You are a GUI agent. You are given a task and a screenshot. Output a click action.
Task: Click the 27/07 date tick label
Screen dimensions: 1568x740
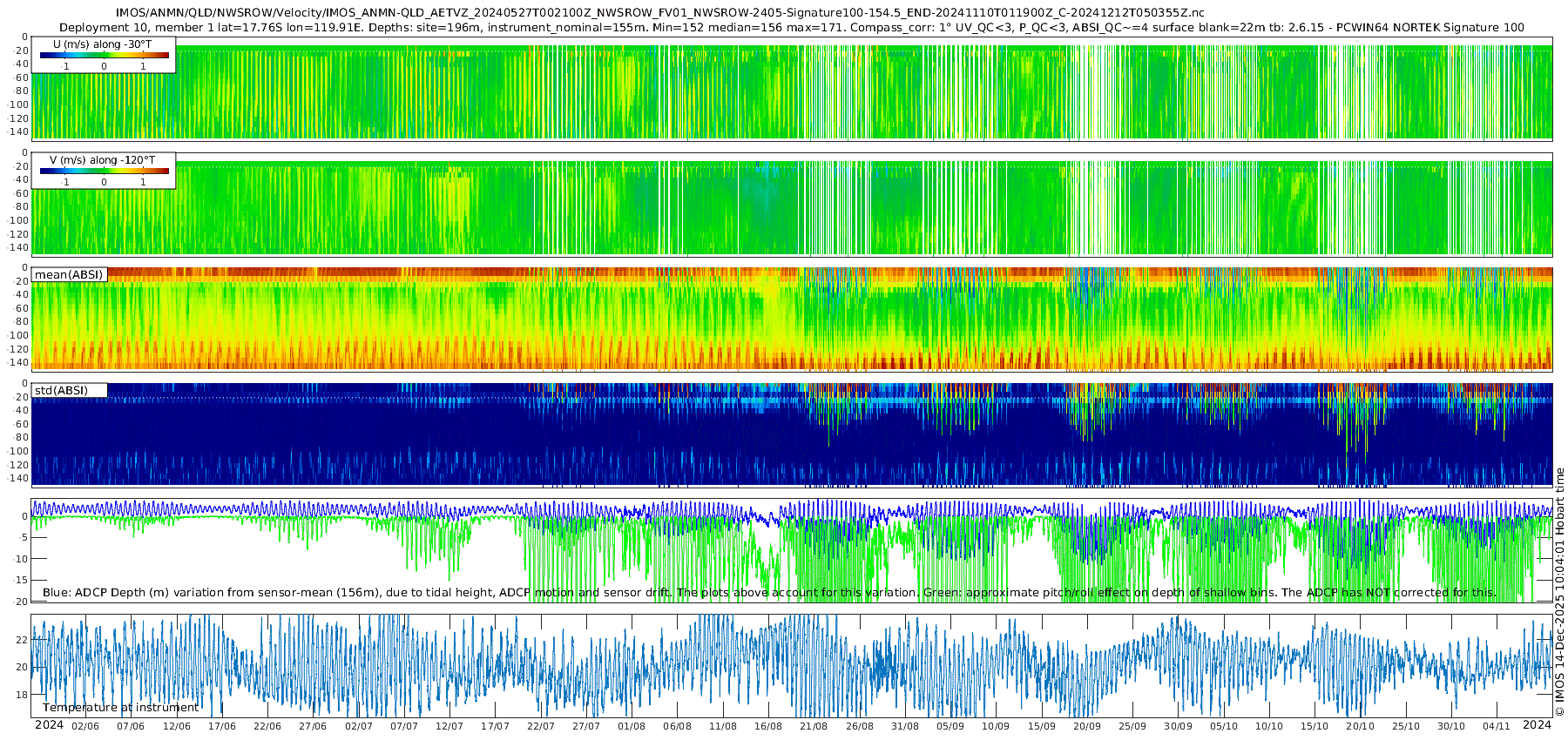point(586,726)
